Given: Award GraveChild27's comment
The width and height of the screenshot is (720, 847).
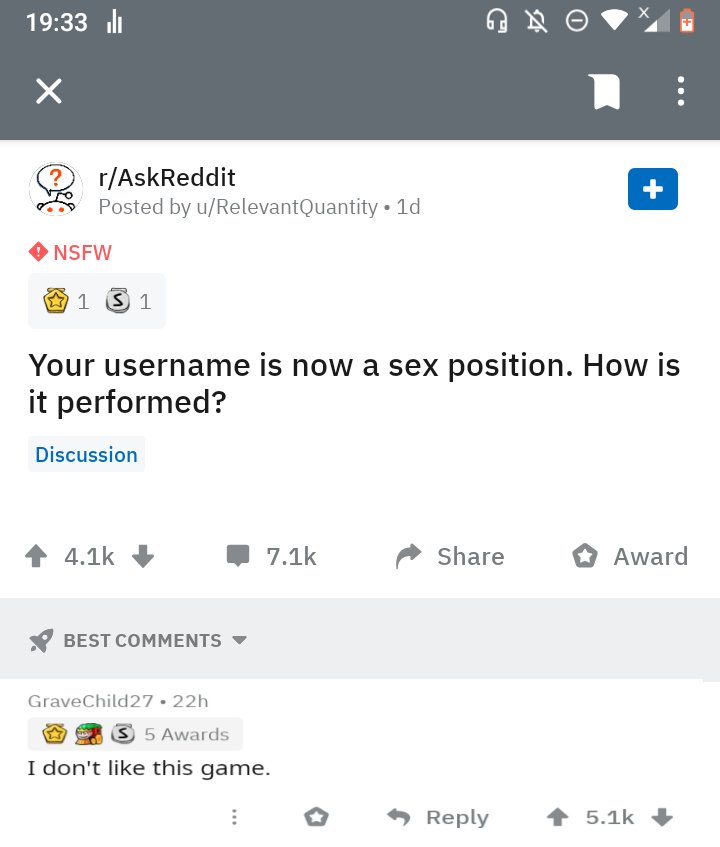Looking at the screenshot, I should click(x=316, y=817).
